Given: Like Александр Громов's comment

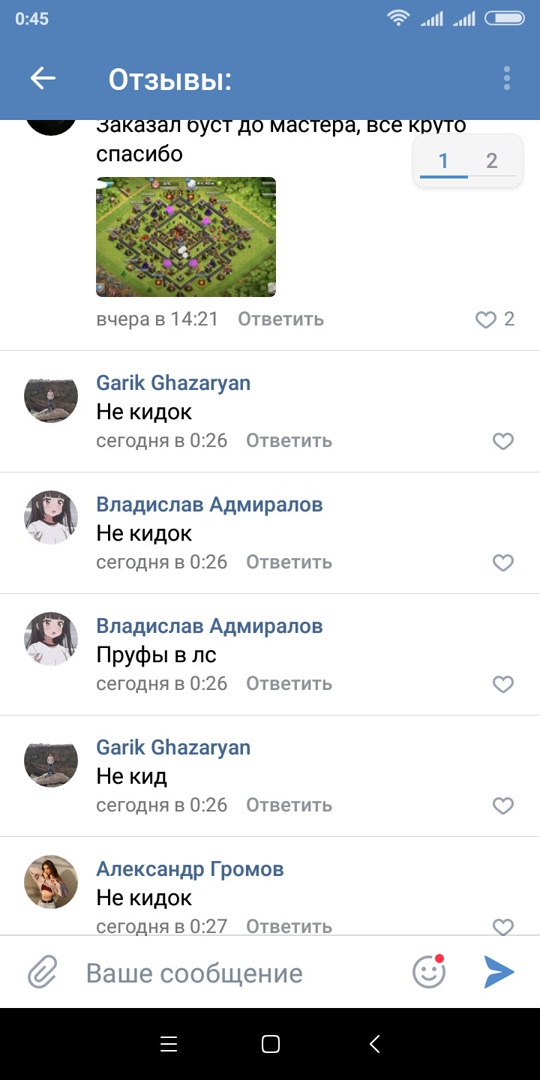Looking at the screenshot, I should point(503,926).
